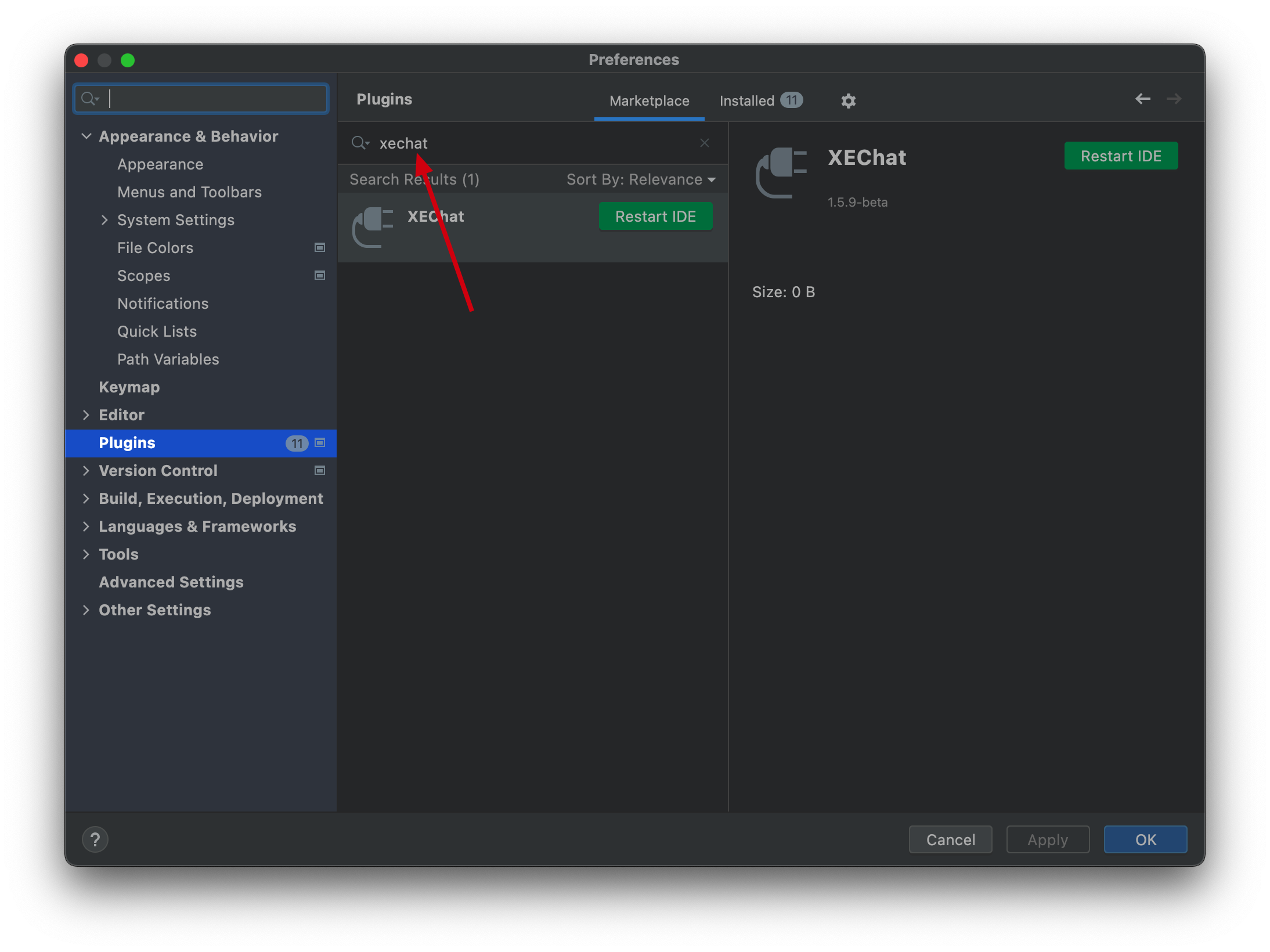Click the plugin search magnifier icon
This screenshot has height=952, width=1270.
point(359,143)
